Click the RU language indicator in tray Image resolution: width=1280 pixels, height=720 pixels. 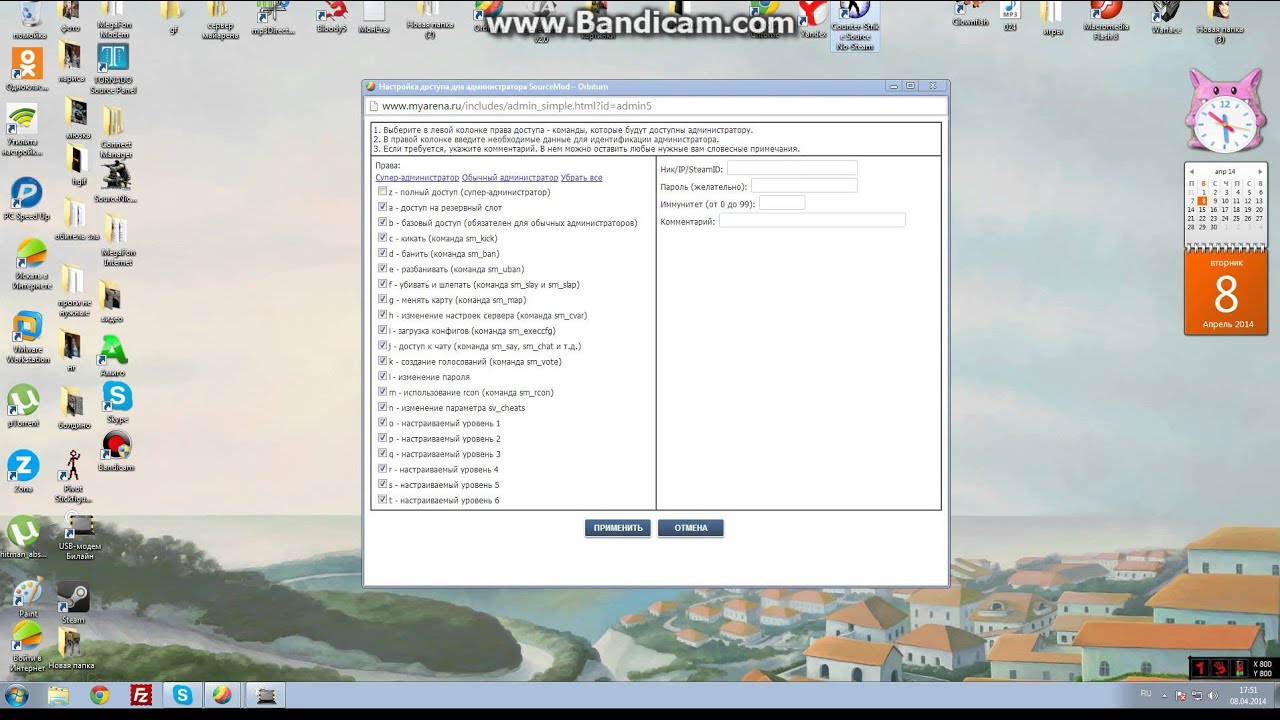[1146, 693]
